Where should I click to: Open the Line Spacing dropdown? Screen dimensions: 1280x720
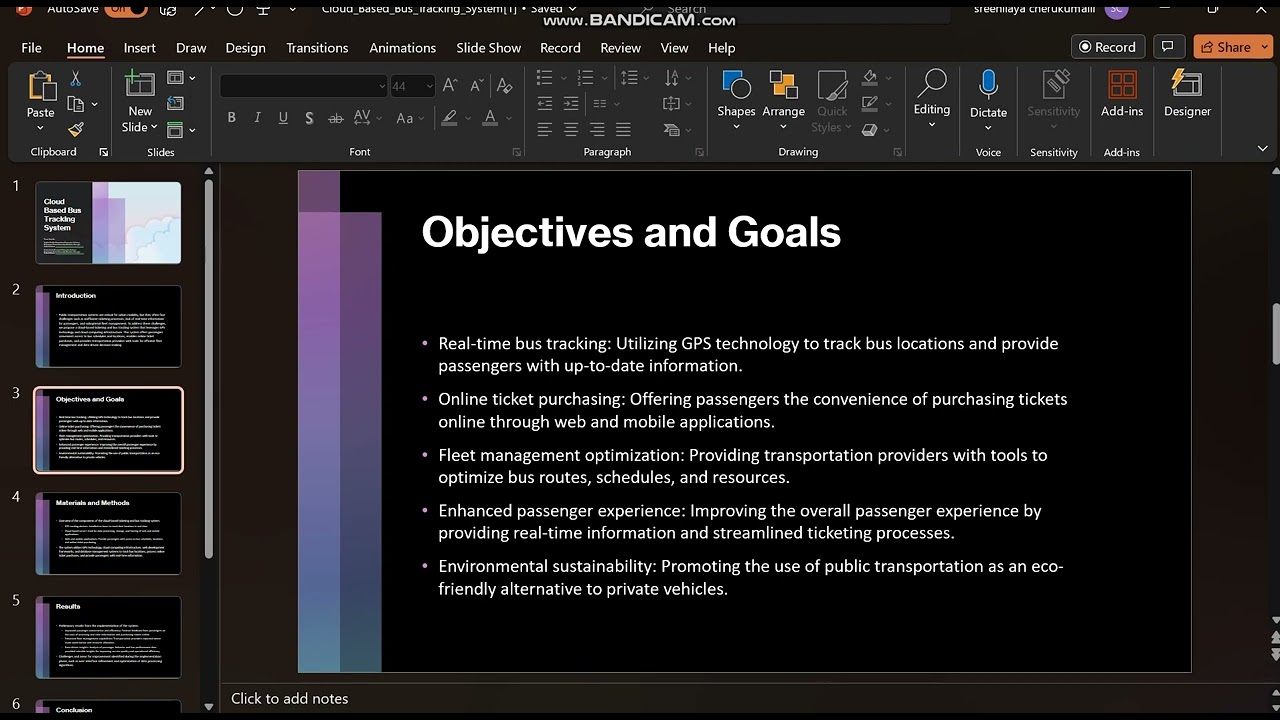pos(633,78)
